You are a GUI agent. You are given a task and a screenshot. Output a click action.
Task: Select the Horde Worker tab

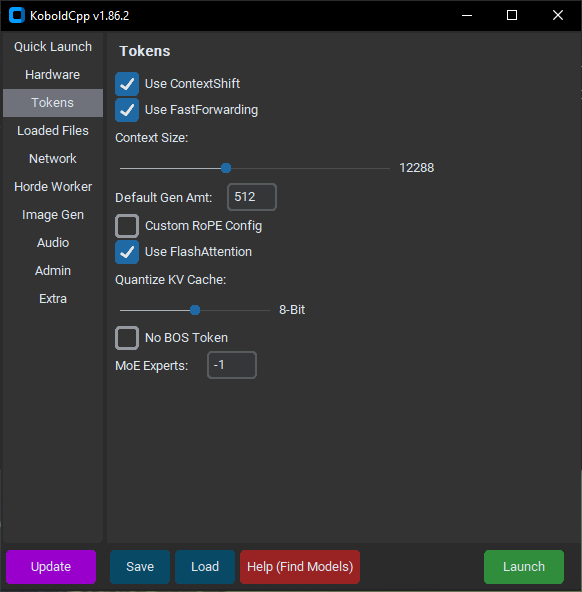[53, 187]
